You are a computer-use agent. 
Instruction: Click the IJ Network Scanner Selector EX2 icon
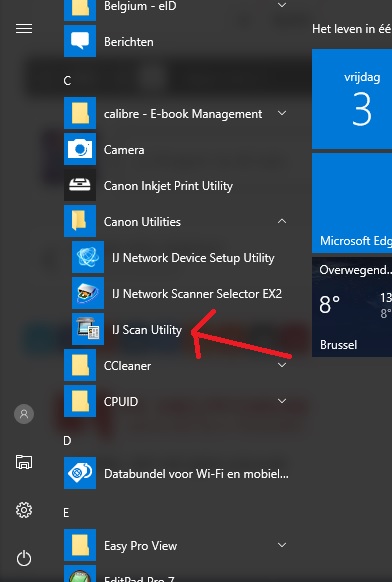(x=88, y=293)
